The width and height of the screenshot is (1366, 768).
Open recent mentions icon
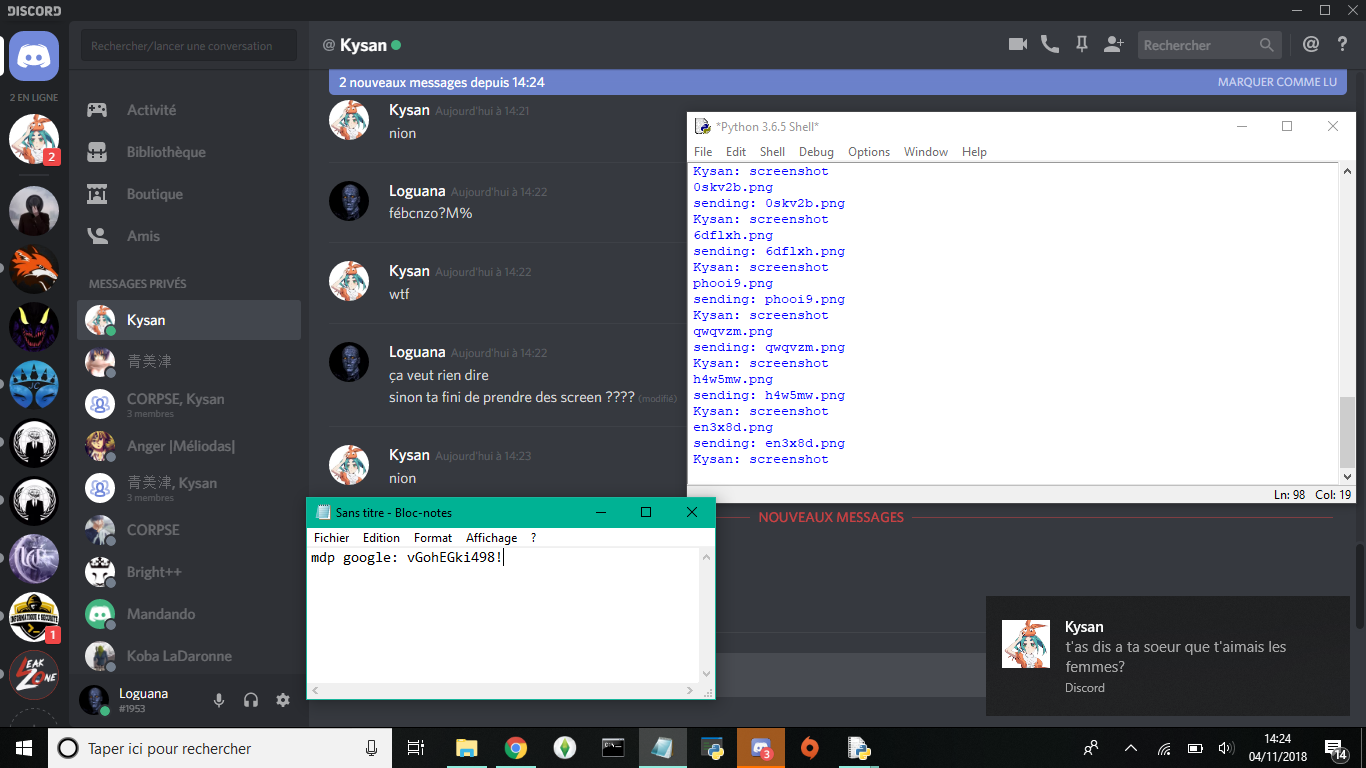pyautogui.click(x=1311, y=44)
